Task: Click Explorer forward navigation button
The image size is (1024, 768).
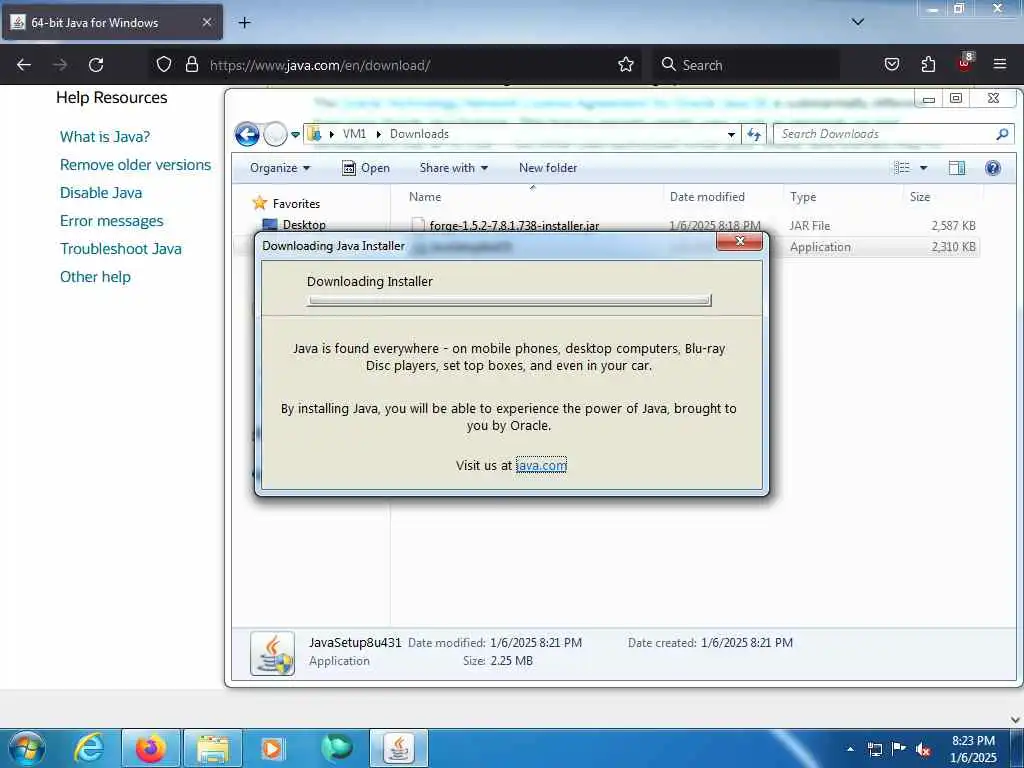Action: coord(276,135)
